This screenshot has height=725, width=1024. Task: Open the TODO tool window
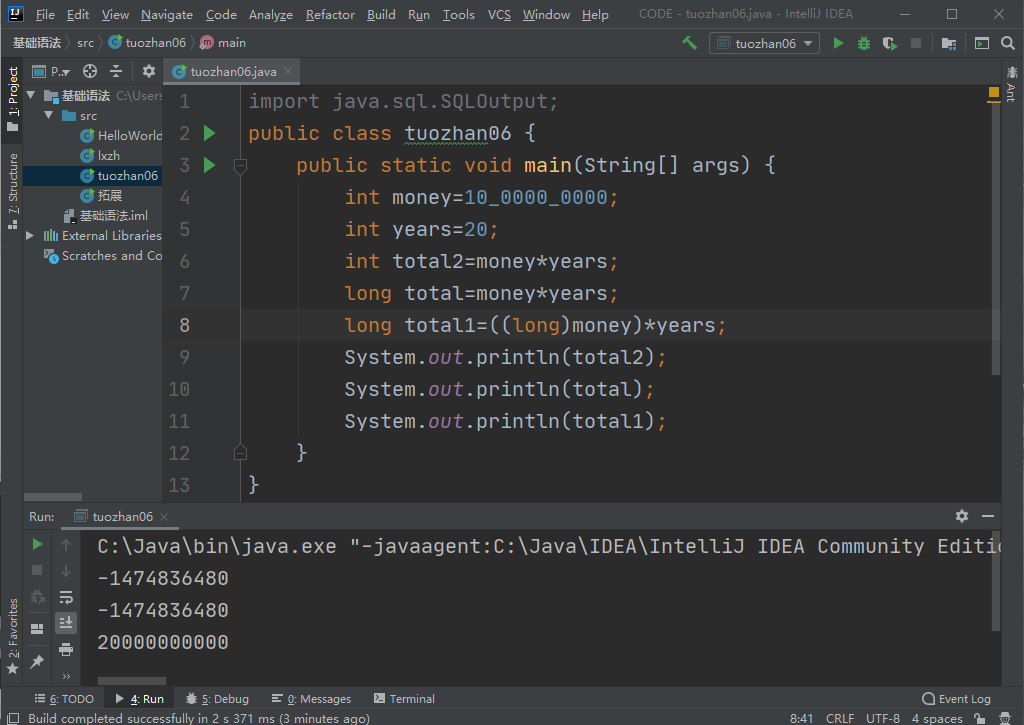pos(64,699)
